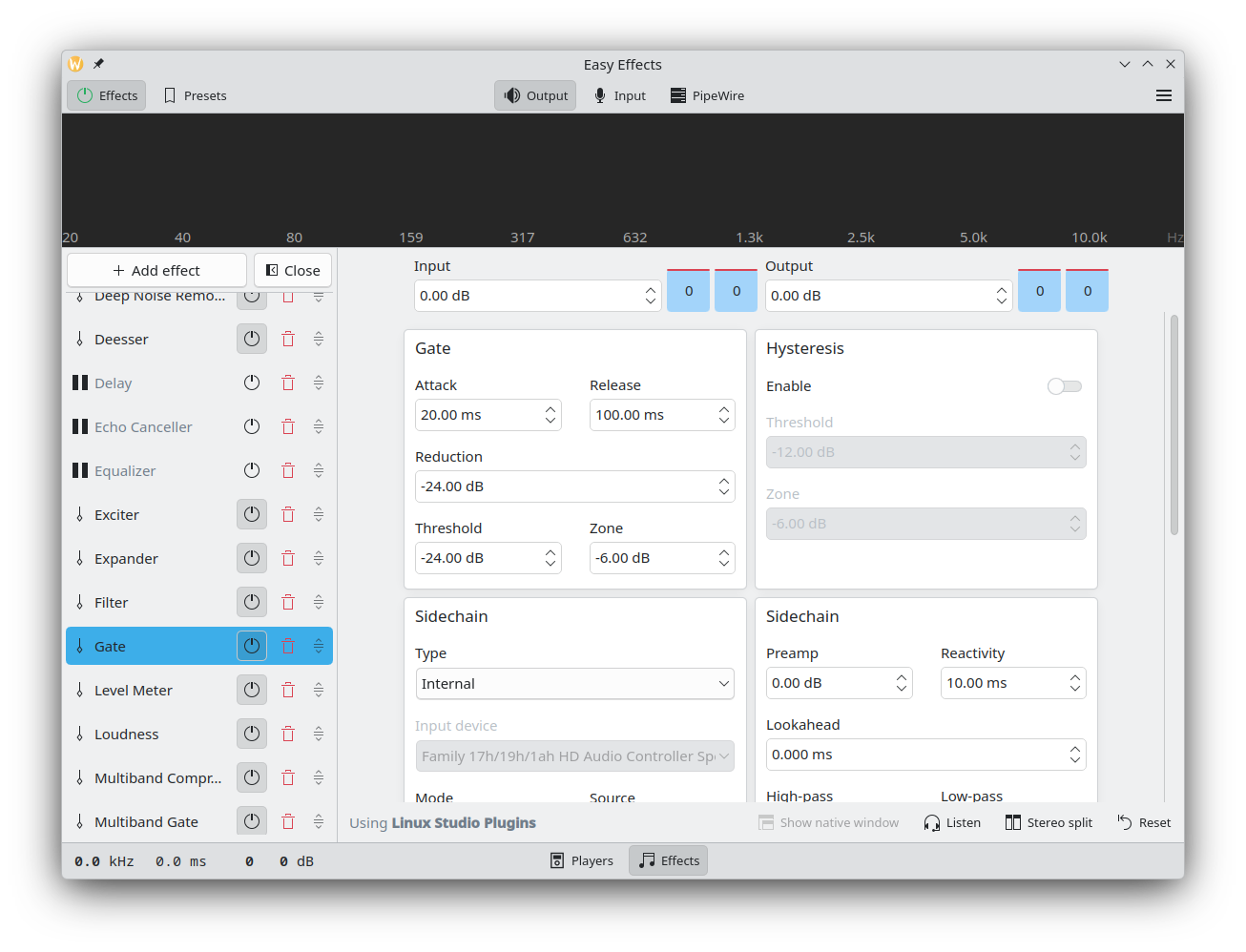Screen dimensions: 1246x952
Task: Click the Stereo split icon
Action: tap(1012, 823)
